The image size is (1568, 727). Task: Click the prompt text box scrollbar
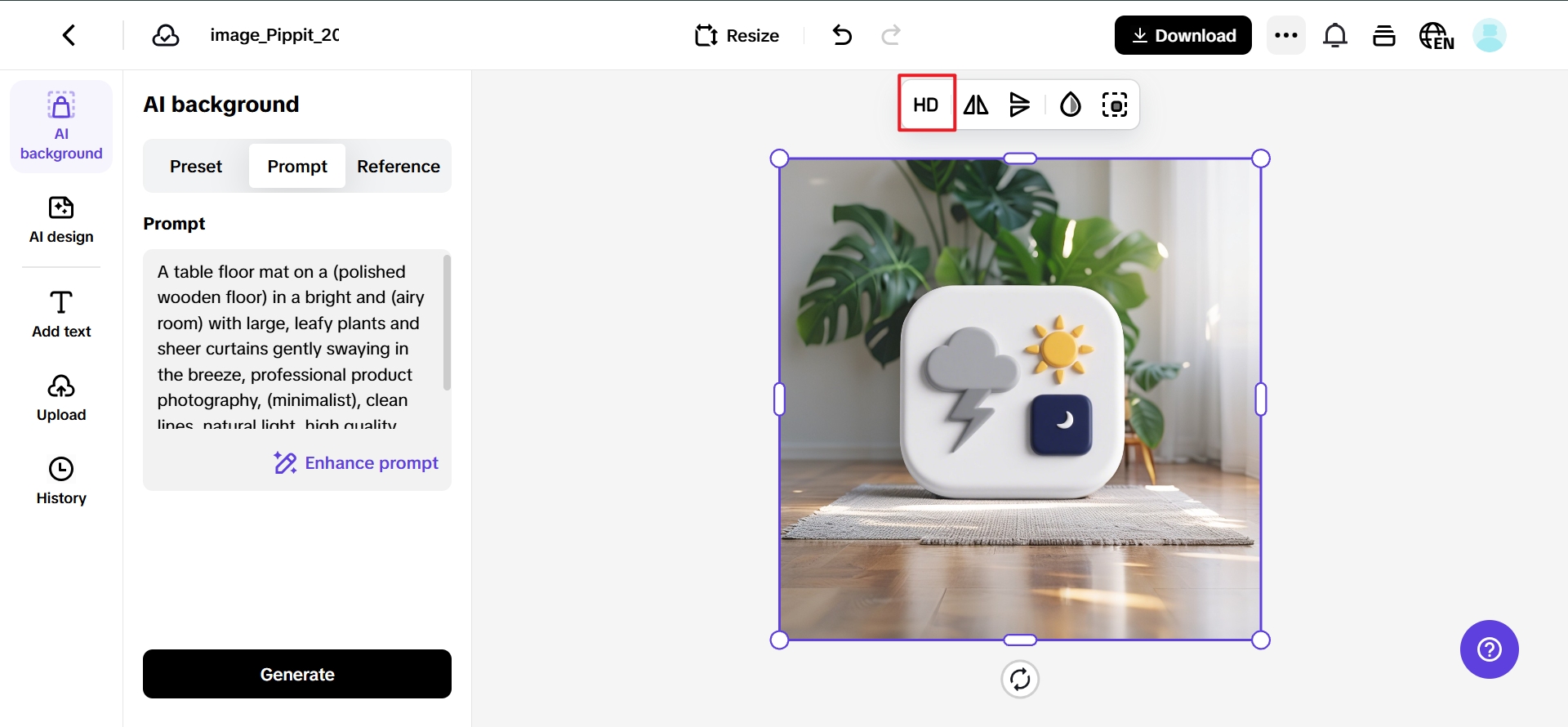pos(447,323)
